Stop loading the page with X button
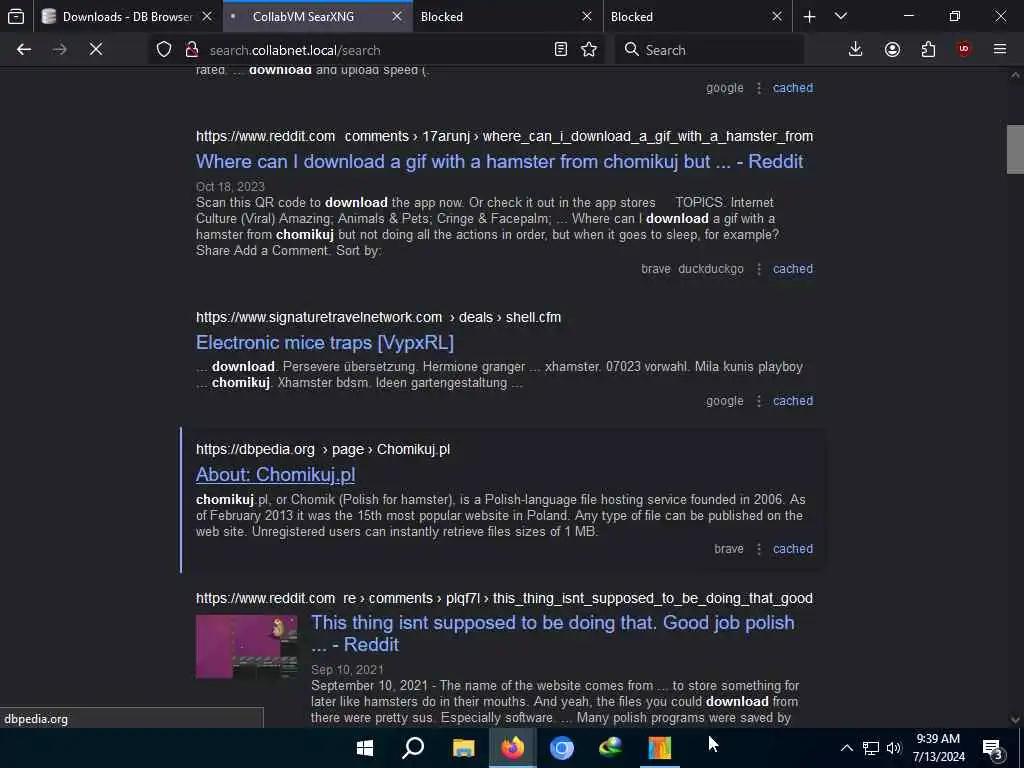The height and width of the screenshot is (768, 1024). (x=96, y=50)
